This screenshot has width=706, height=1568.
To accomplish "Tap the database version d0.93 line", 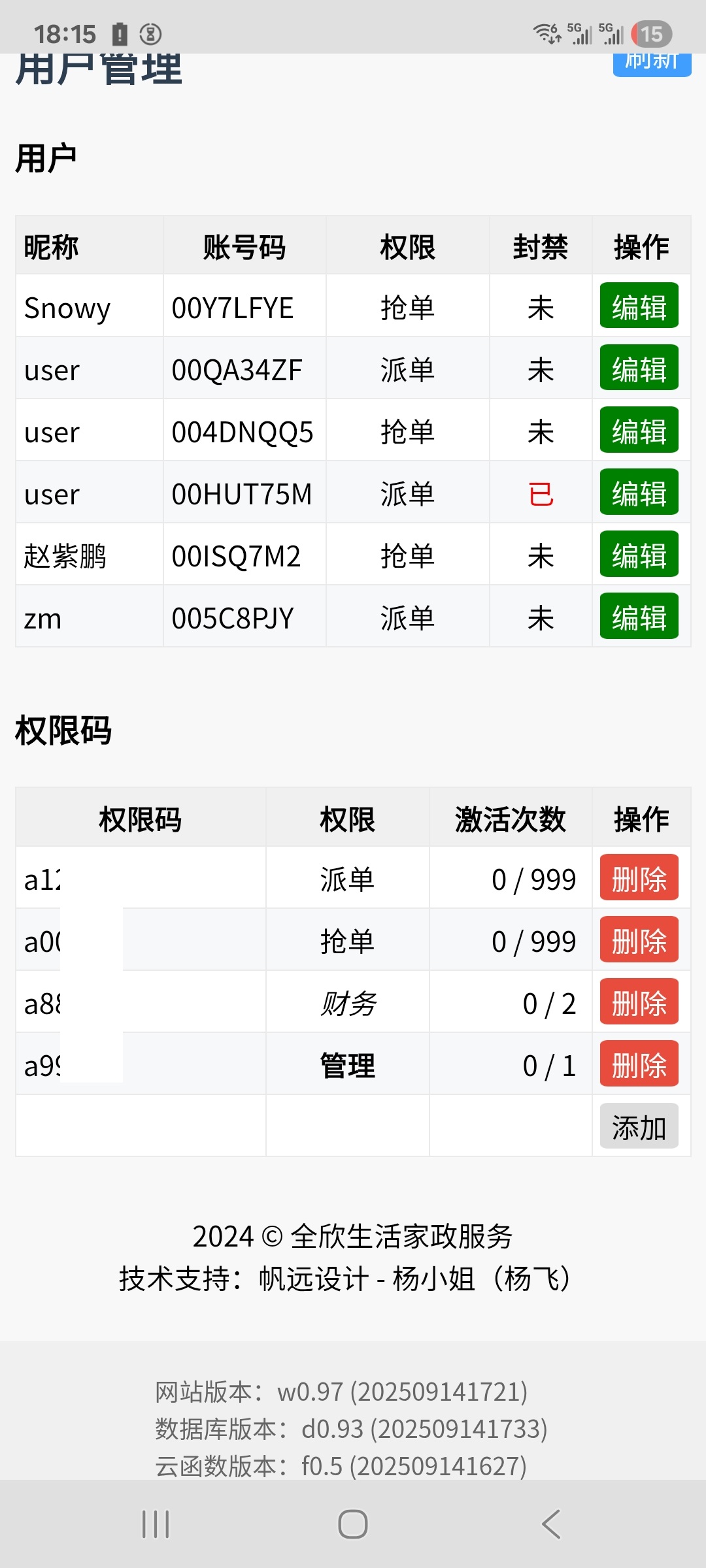I will point(351,1429).
